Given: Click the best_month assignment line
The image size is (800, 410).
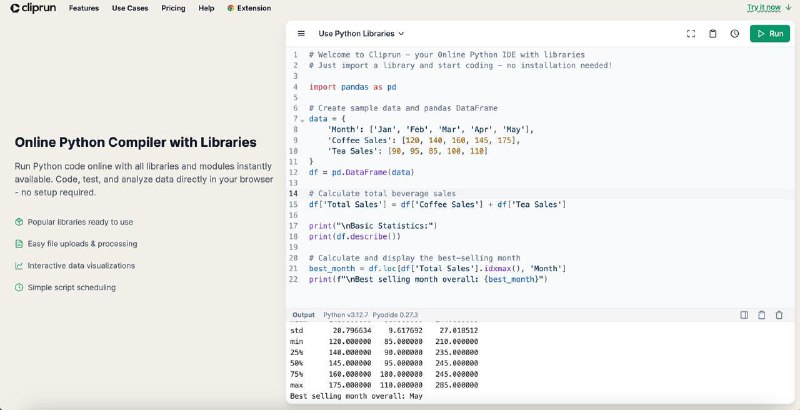Looking at the screenshot, I should point(437,269).
